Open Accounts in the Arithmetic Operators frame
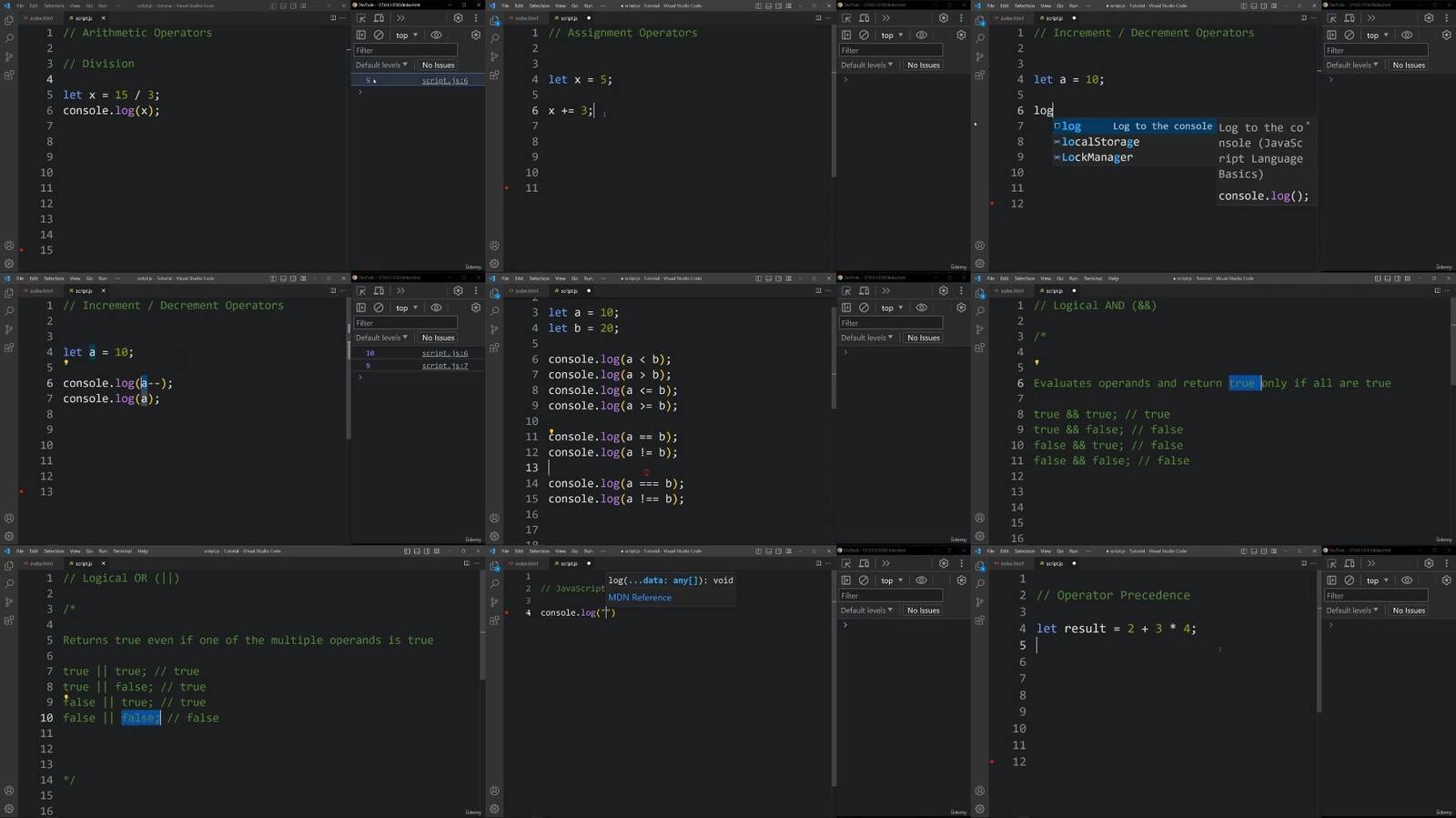Viewport: 1456px width, 818px height. (x=9, y=246)
